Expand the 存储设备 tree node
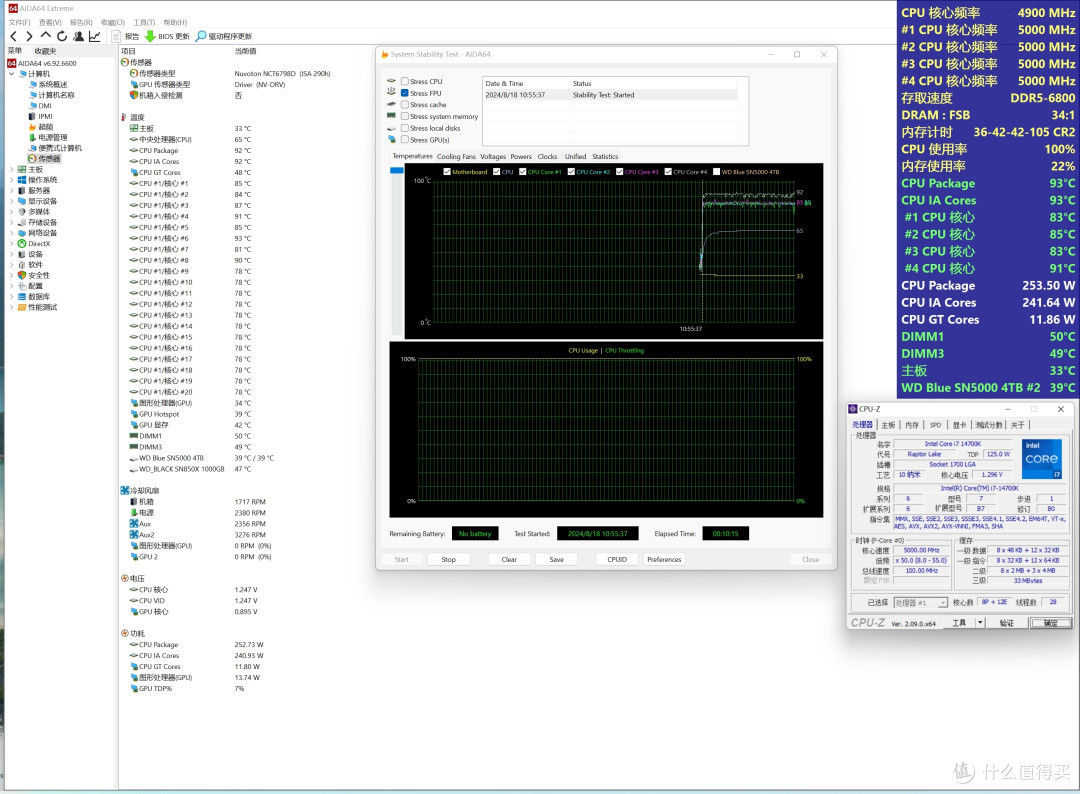The height and width of the screenshot is (794, 1080). click(x=11, y=222)
